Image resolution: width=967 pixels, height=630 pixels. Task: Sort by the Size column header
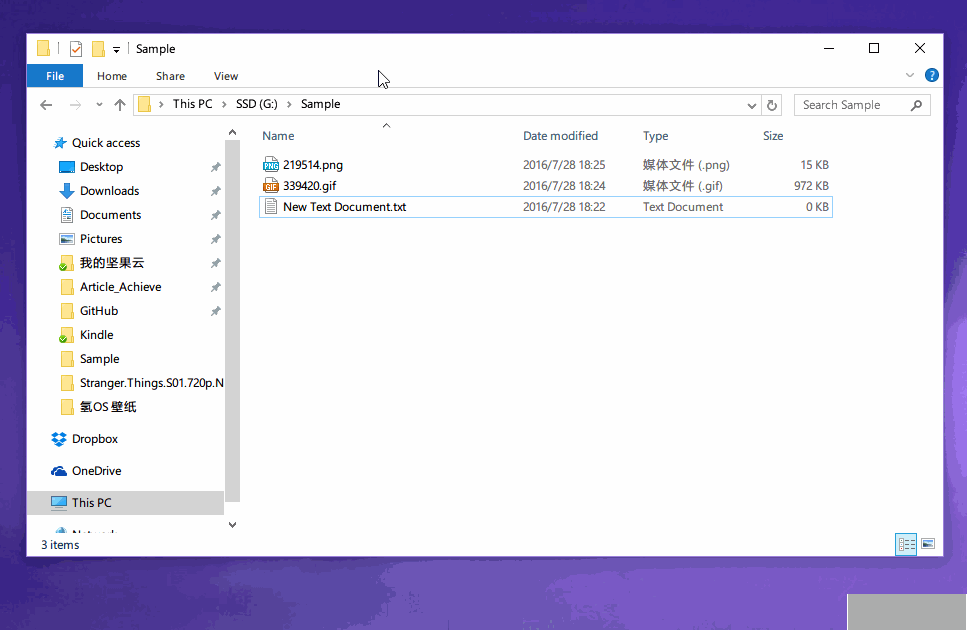click(x=773, y=136)
